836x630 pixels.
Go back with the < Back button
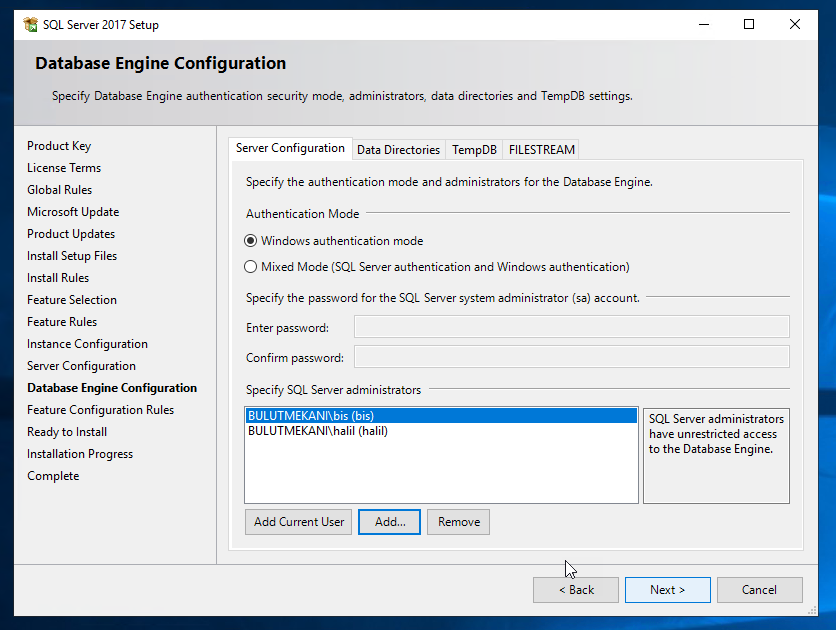(x=576, y=590)
